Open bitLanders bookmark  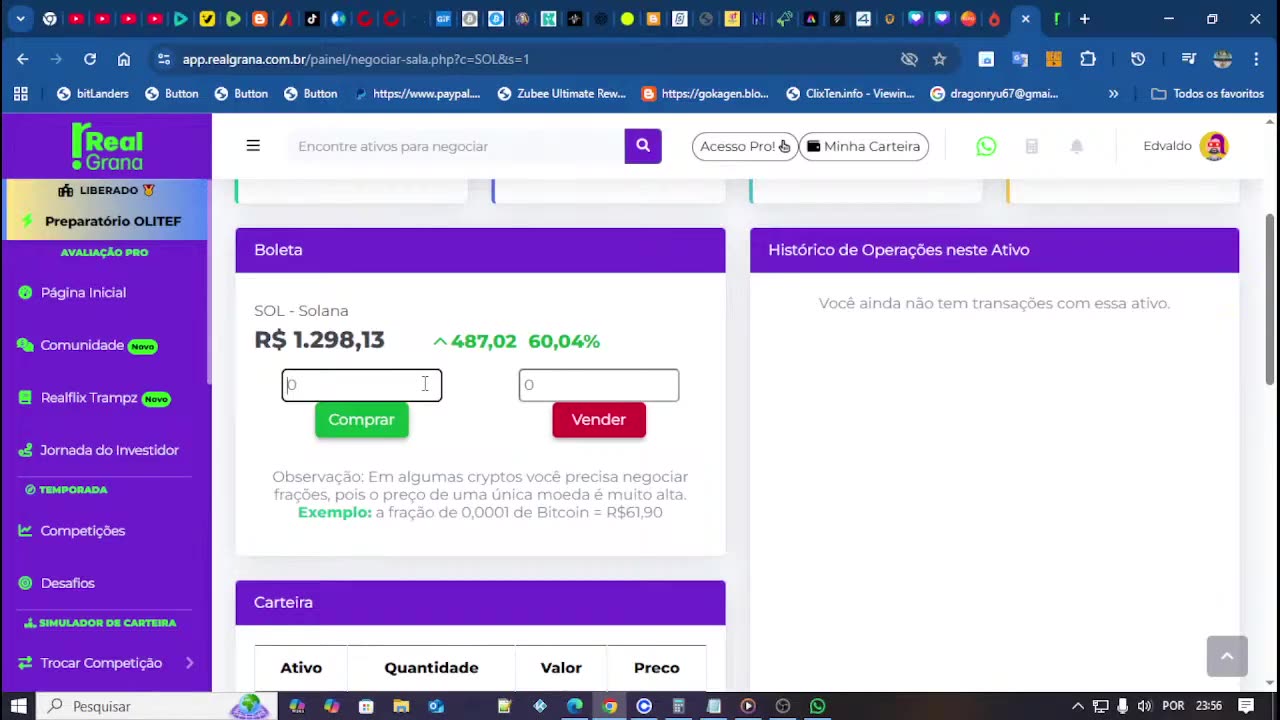[93, 94]
